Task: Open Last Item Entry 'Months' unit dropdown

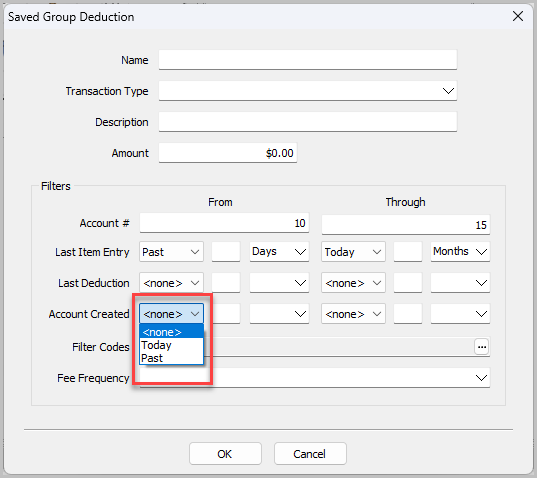Action: click(x=460, y=252)
